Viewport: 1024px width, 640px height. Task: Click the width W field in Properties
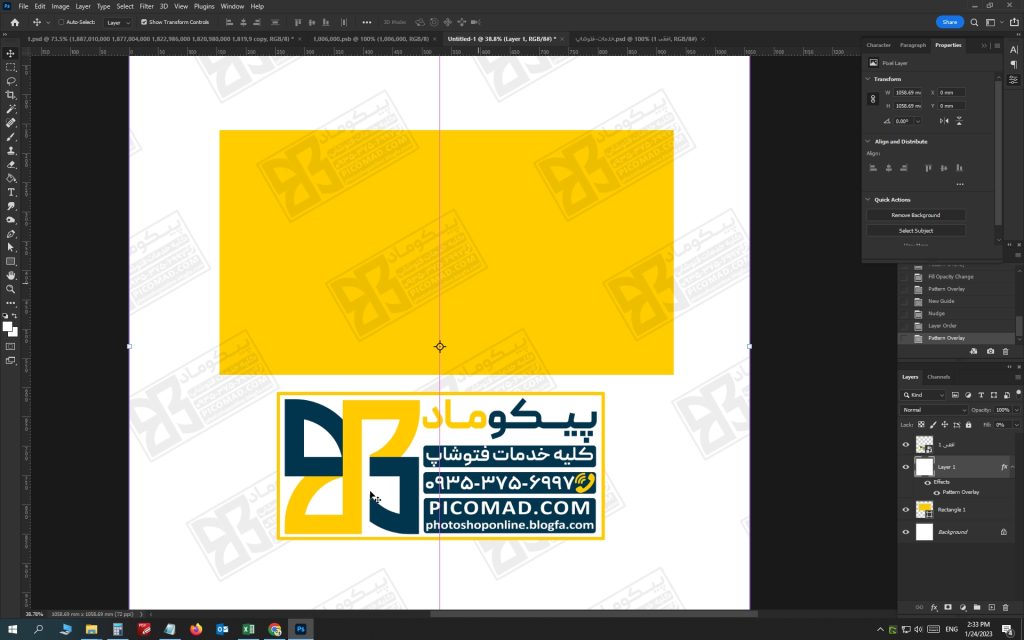tap(908, 93)
